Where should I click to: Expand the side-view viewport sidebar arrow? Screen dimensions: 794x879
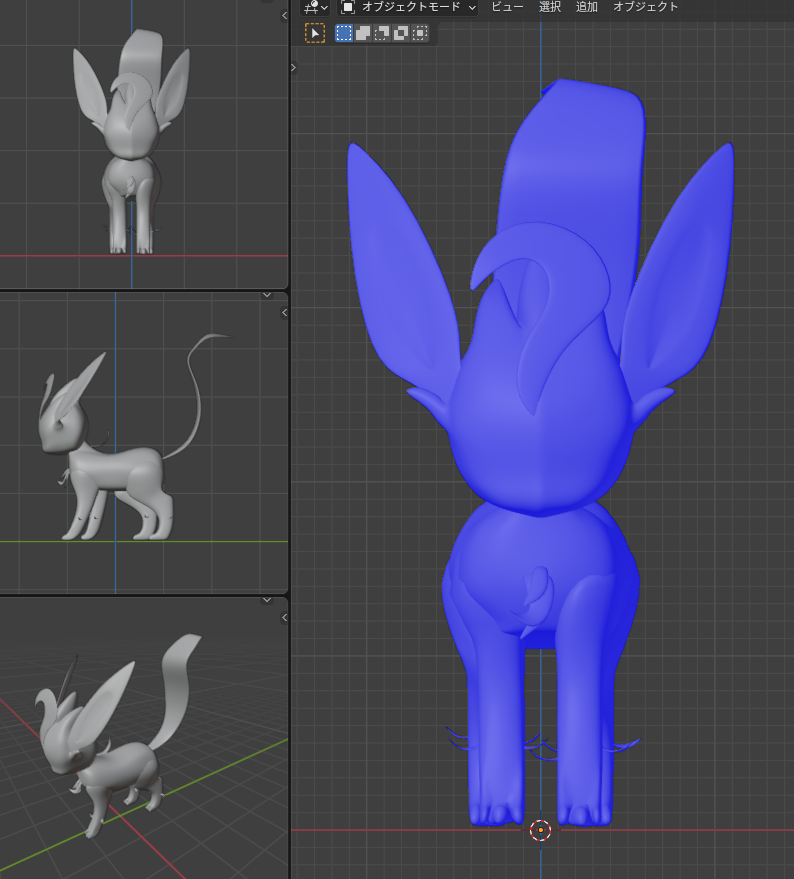285,312
